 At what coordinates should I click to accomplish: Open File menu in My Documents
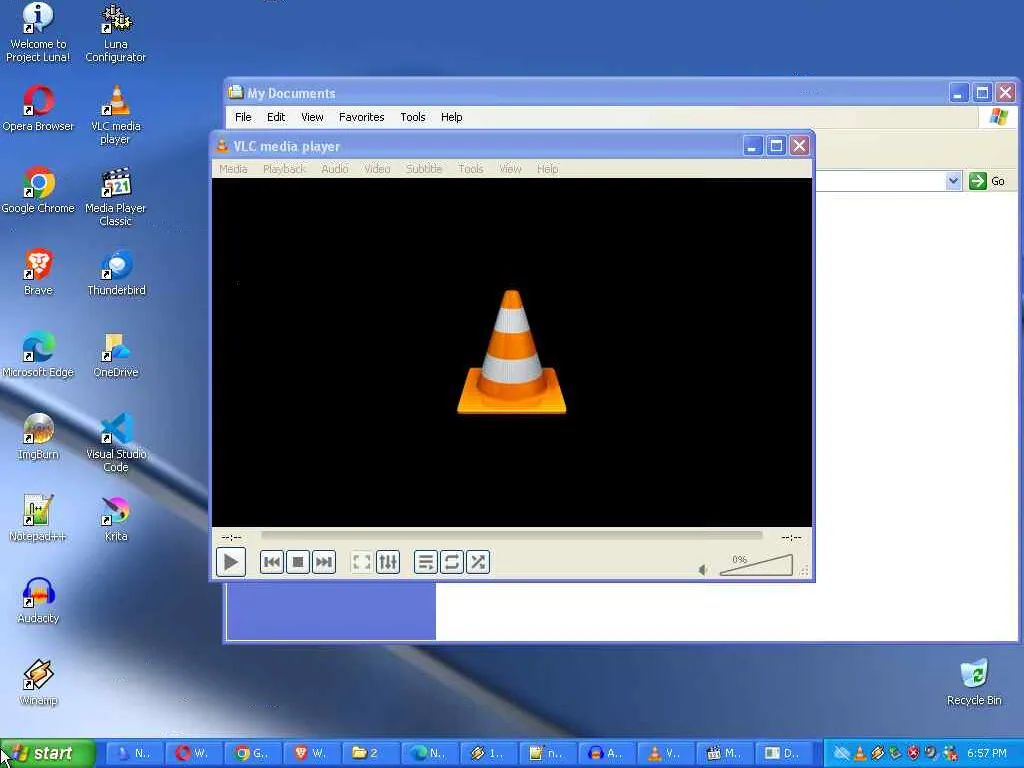(243, 117)
